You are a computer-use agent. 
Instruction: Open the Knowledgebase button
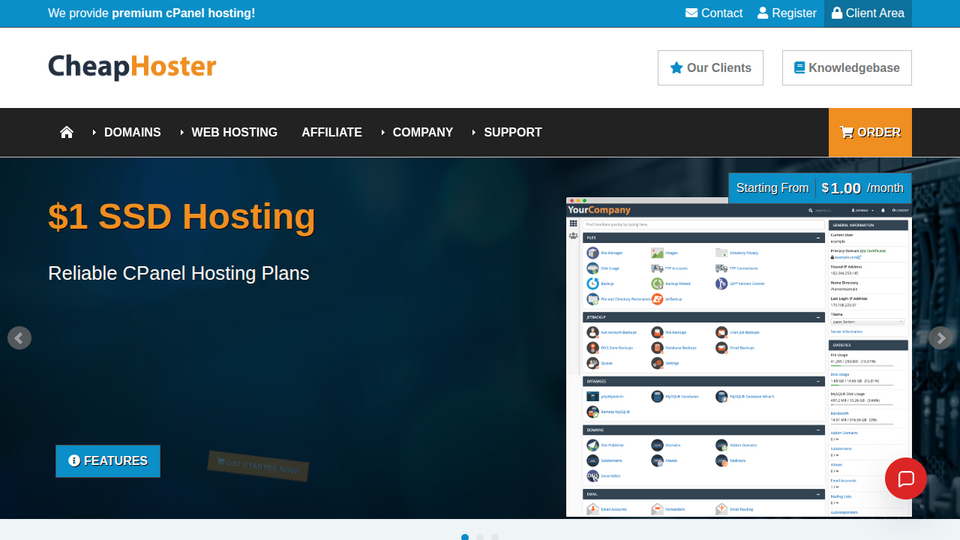point(847,68)
